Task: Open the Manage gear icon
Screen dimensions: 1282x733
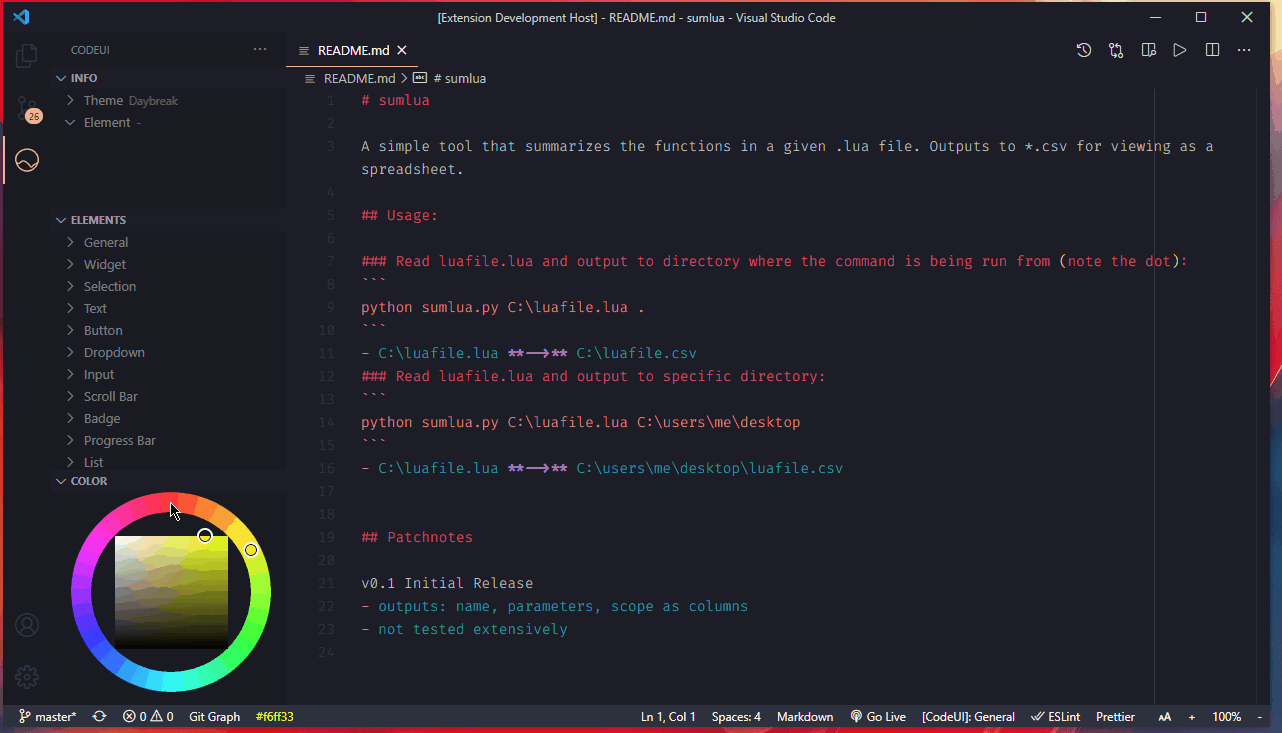Action: 27,677
